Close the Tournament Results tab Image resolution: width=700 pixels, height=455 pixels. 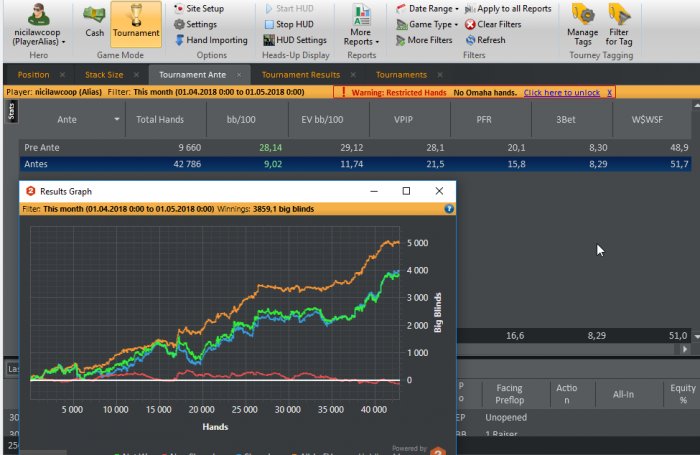pyautogui.click(x=353, y=75)
